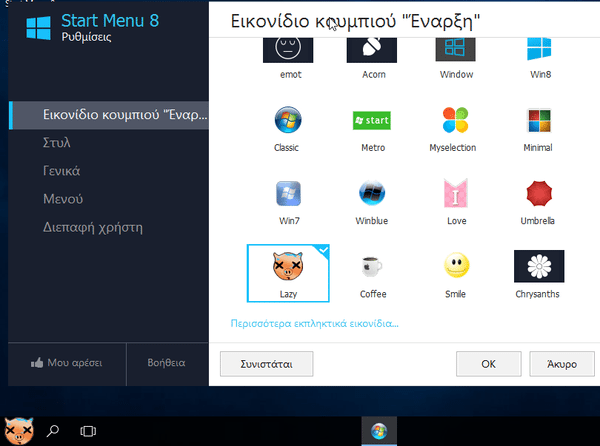This screenshot has height=446, width=600.
Task: Choose the Acorn start button icon
Action: (372, 50)
